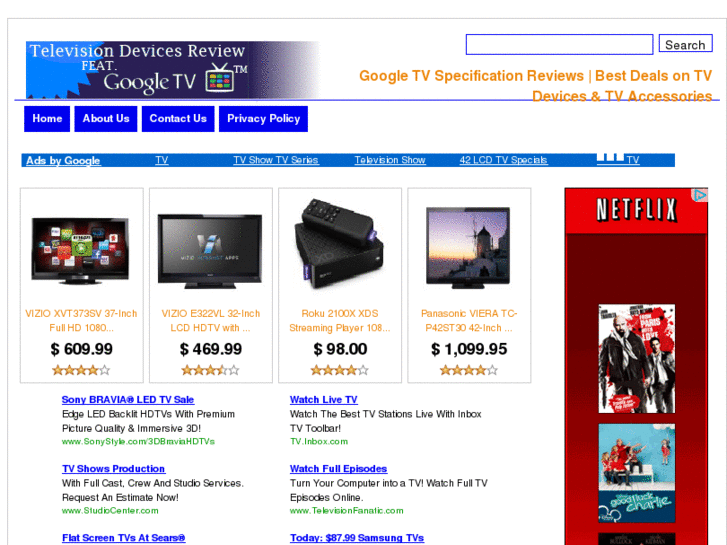Click the $ 469.99 price
727x545 pixels.
211,349
